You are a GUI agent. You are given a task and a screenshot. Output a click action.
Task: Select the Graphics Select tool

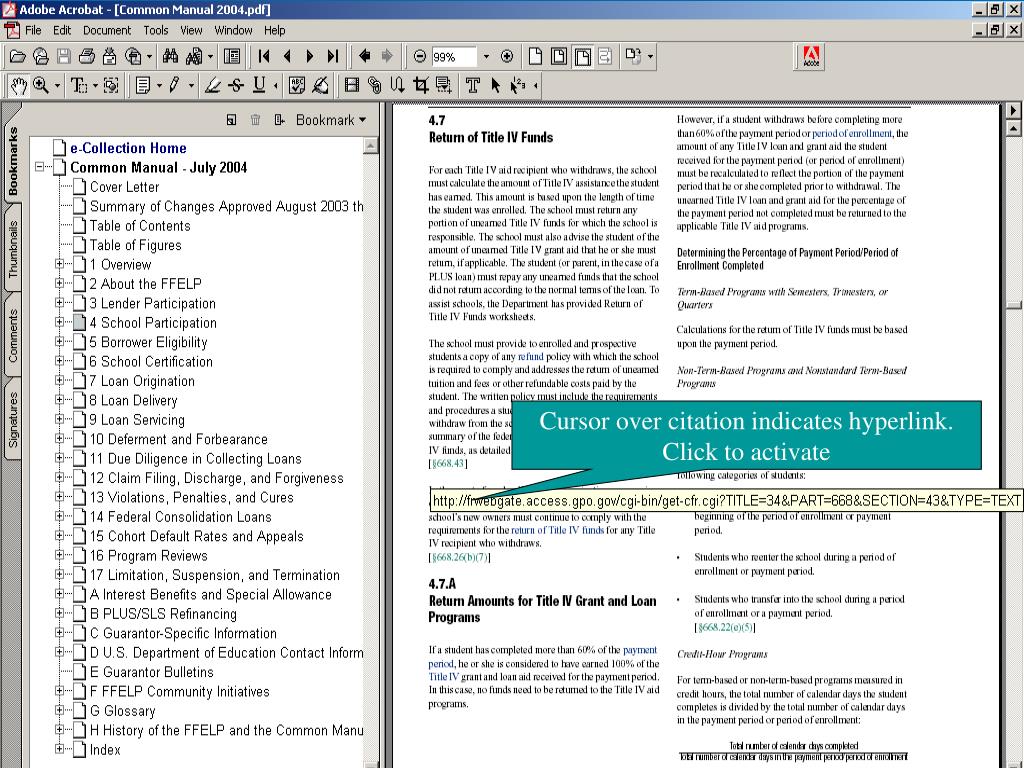tap(111, 86)
